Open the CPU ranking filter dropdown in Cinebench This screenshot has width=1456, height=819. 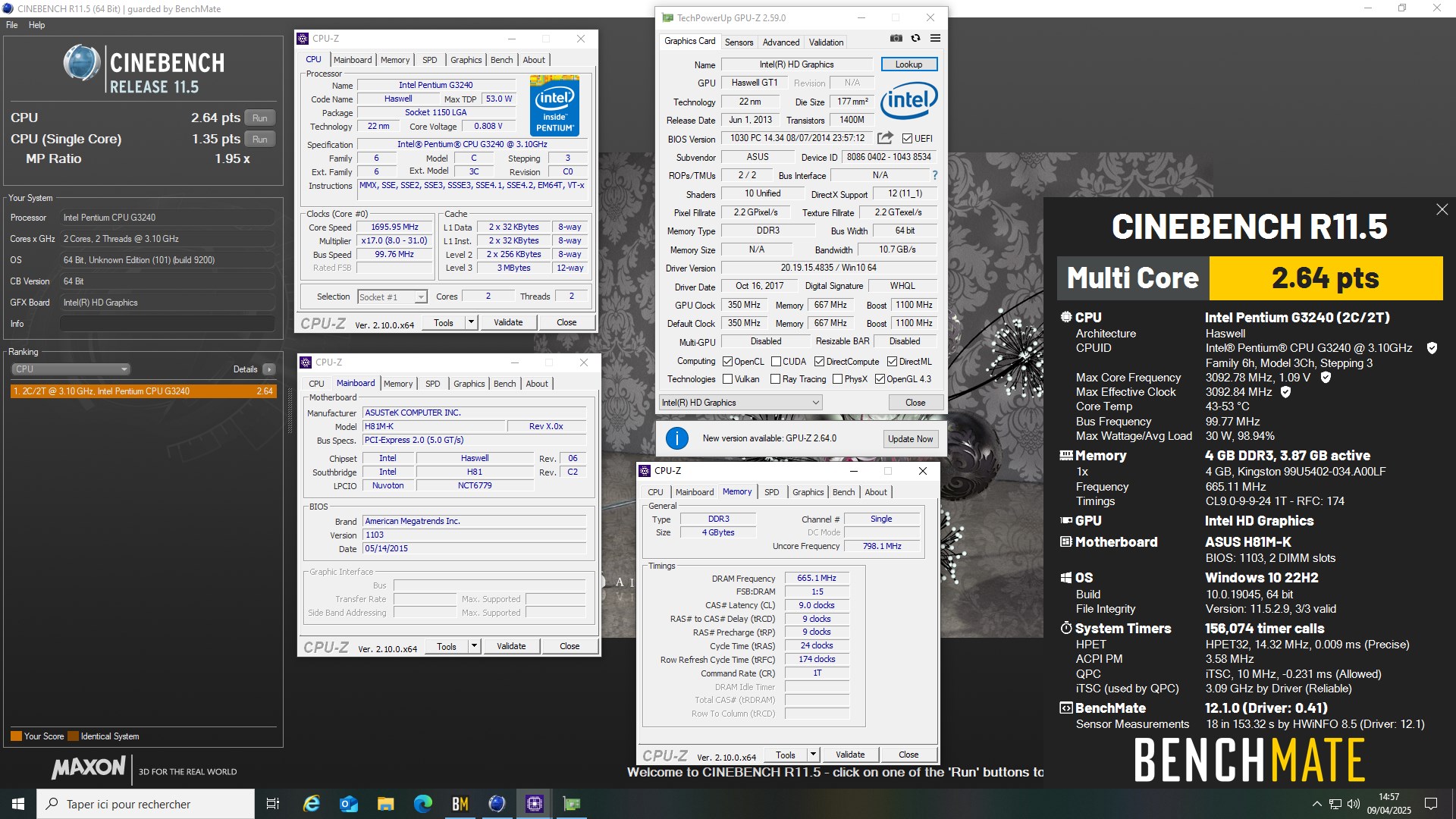(71, 369)
